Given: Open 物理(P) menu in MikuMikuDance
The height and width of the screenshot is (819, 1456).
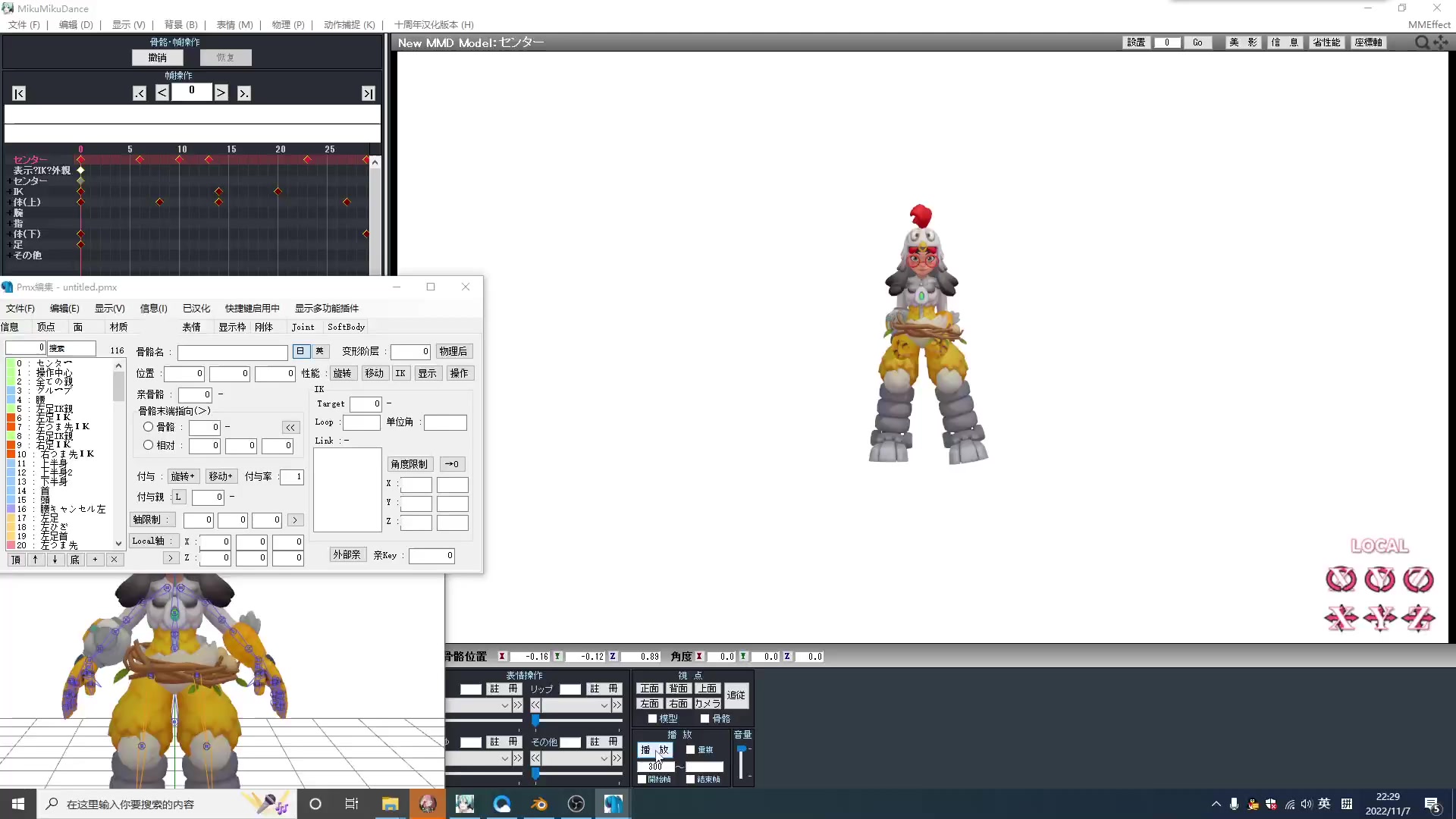Looking at the screenshot, I should pos(288,24).
